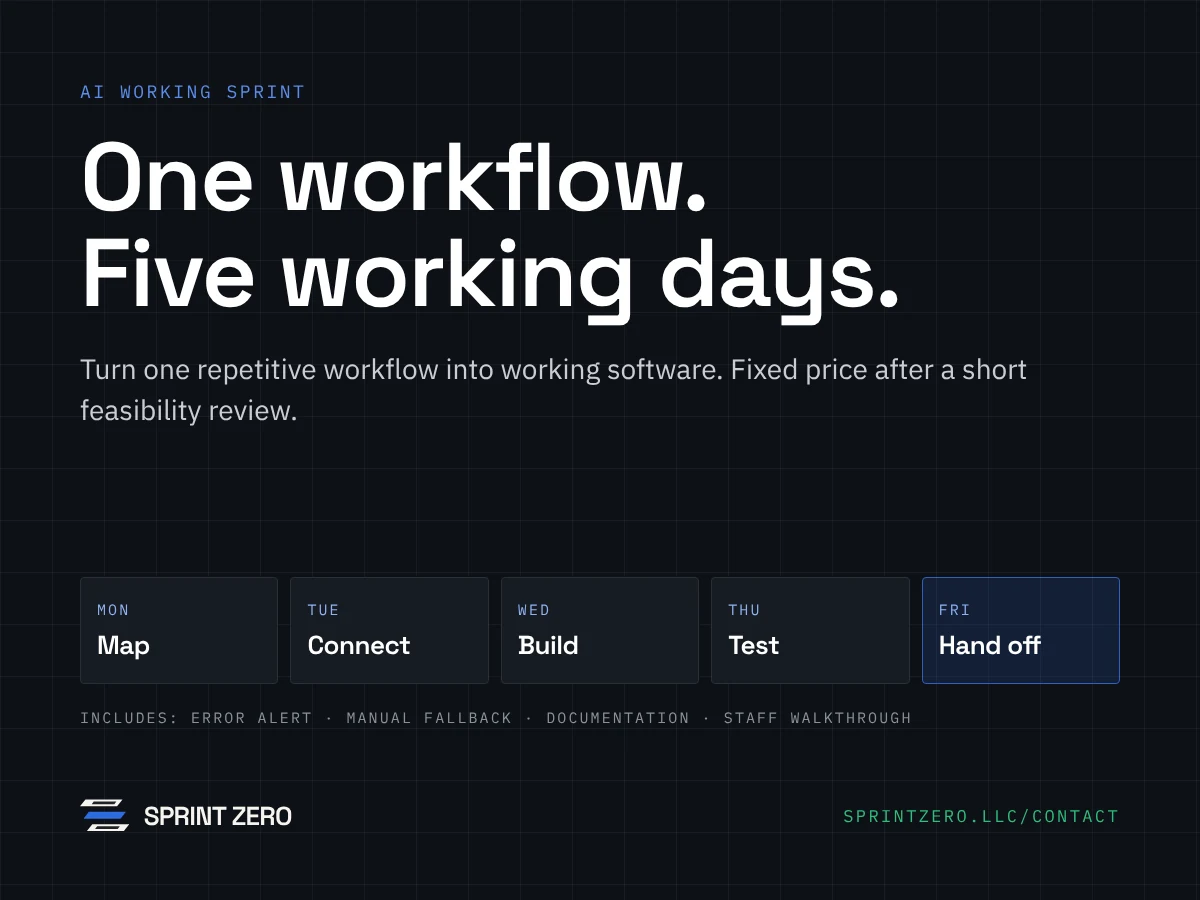
Task: Click the 'DOCUMENTATION' text
Action: [x=618, y=718]
